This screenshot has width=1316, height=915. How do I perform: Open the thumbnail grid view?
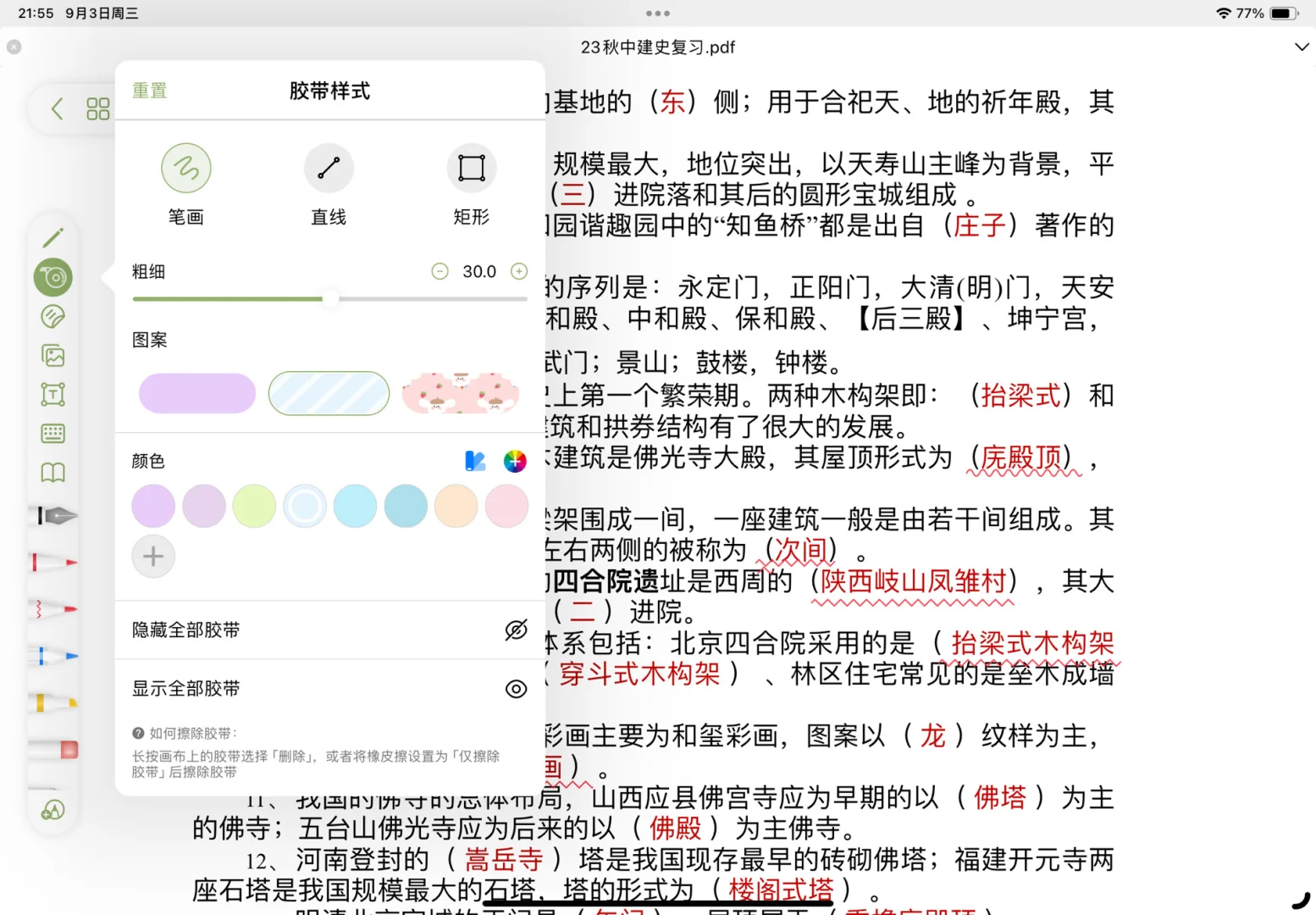[97, 108]
